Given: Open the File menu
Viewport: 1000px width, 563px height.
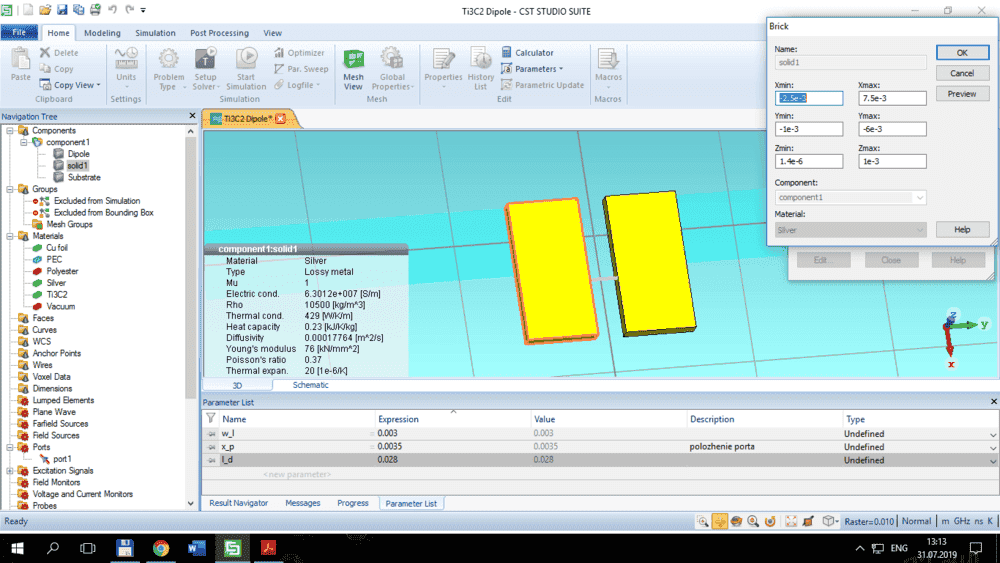Looking at the screenshot, I should click(x=18, y=33).
